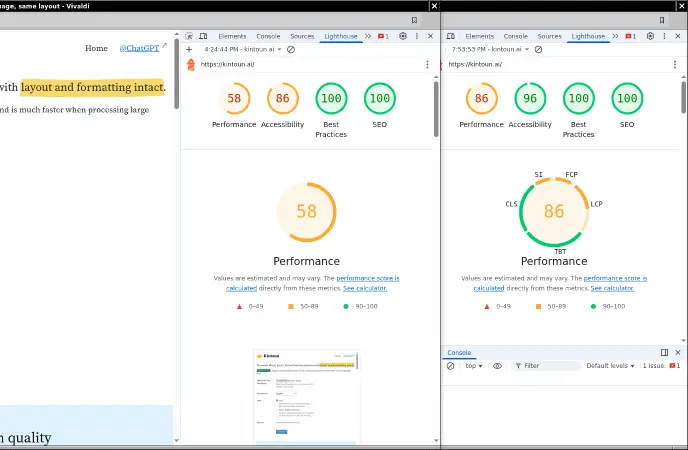Open Sources tab in right DevTools
The height and width of the screenshot is (450, 688).
pos(549,36)
